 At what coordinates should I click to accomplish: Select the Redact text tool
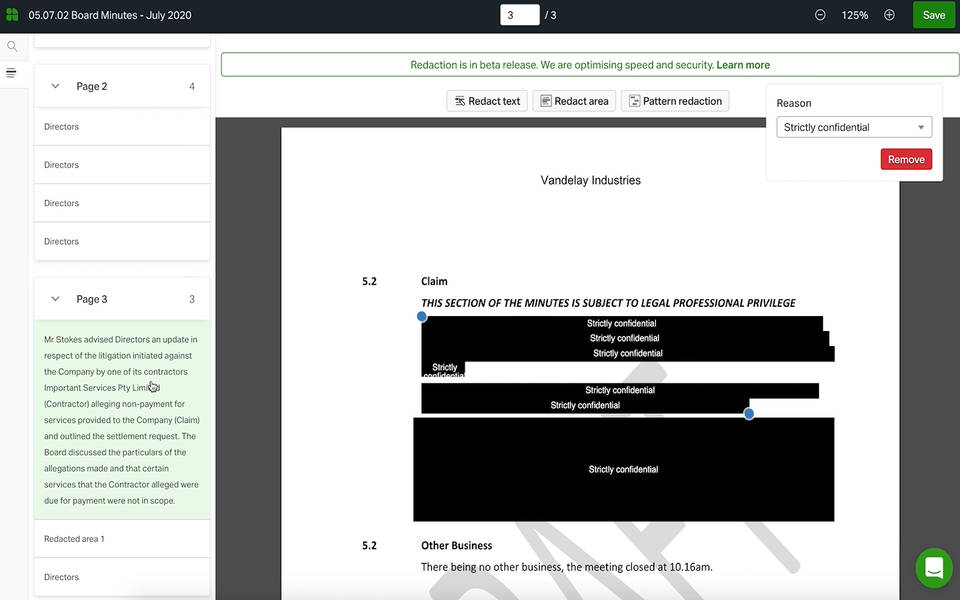coord(487,101)
